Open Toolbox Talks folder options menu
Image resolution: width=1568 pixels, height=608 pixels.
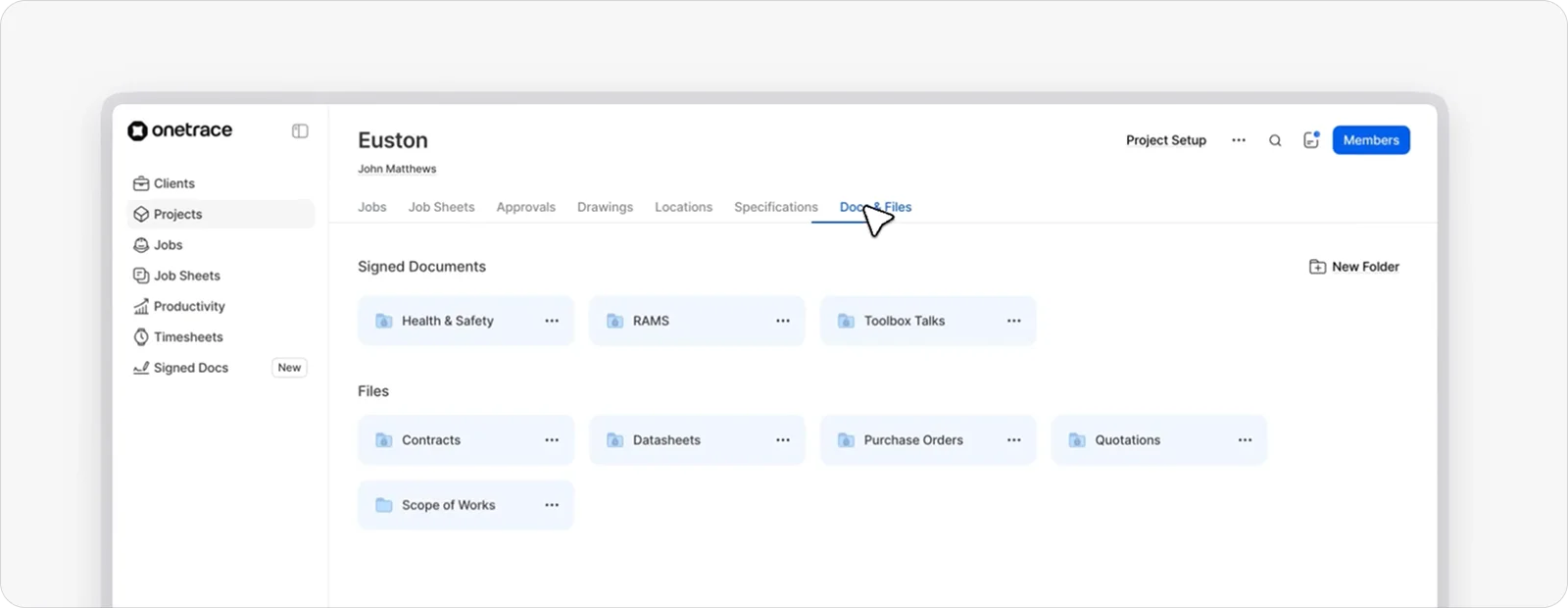[x=1014, y=321]
